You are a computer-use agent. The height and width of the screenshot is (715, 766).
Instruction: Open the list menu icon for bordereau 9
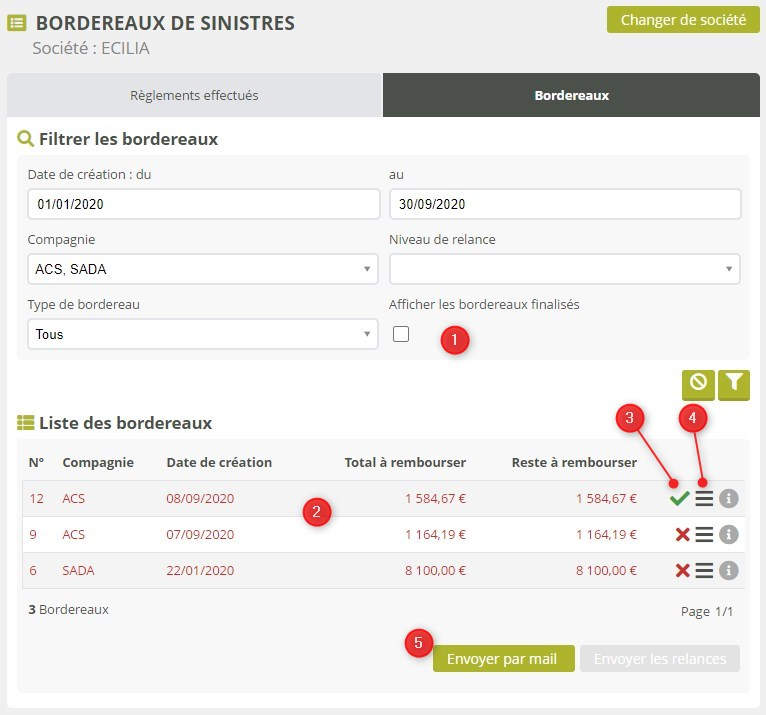[704, 535]
